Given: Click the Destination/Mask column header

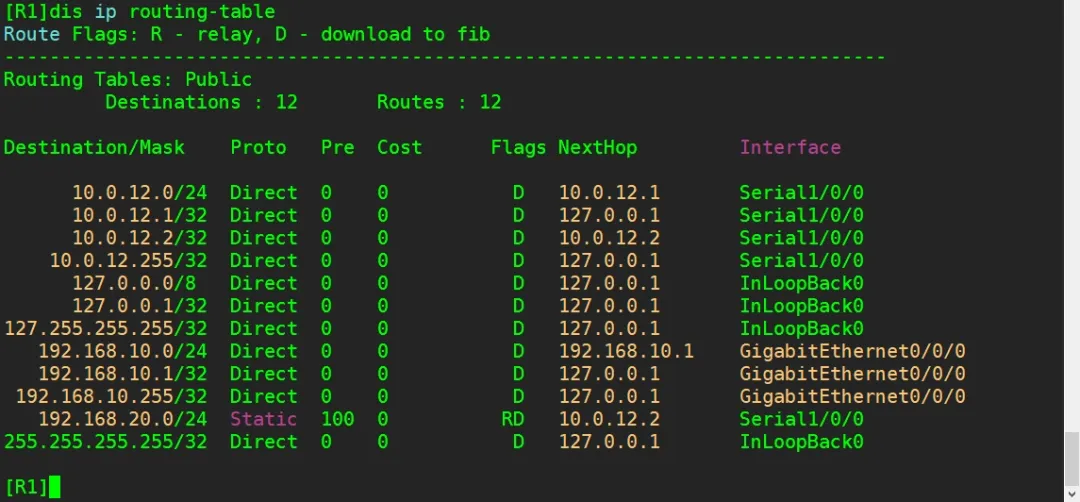Looking at the screenshot, I should click(x=94, y=147).
